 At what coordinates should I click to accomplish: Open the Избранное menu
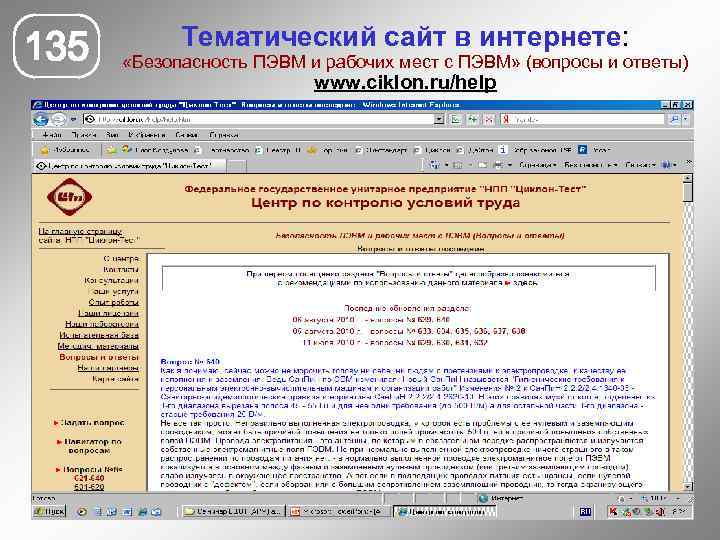[147, 135]
